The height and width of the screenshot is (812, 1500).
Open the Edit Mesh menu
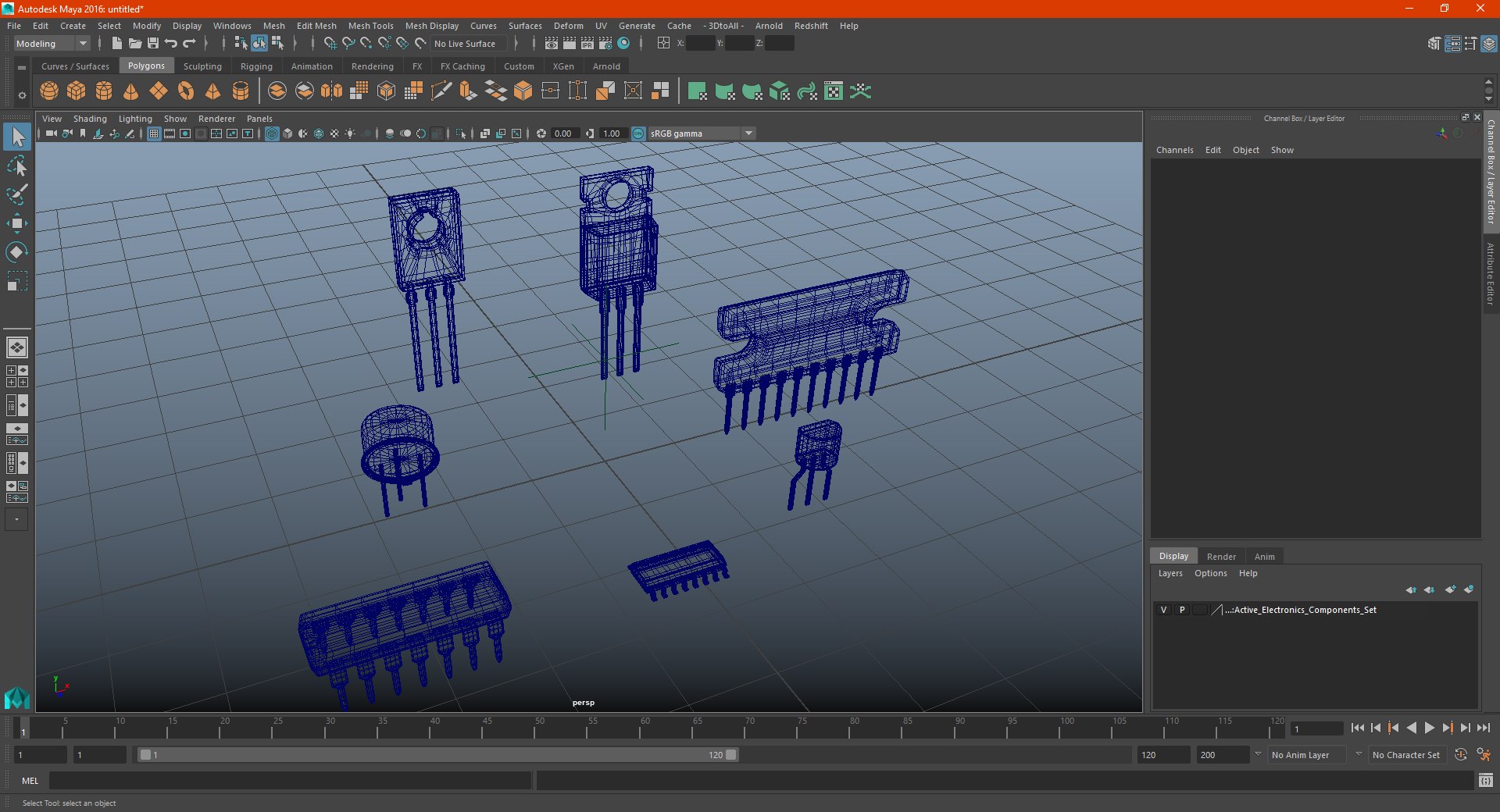316,26
